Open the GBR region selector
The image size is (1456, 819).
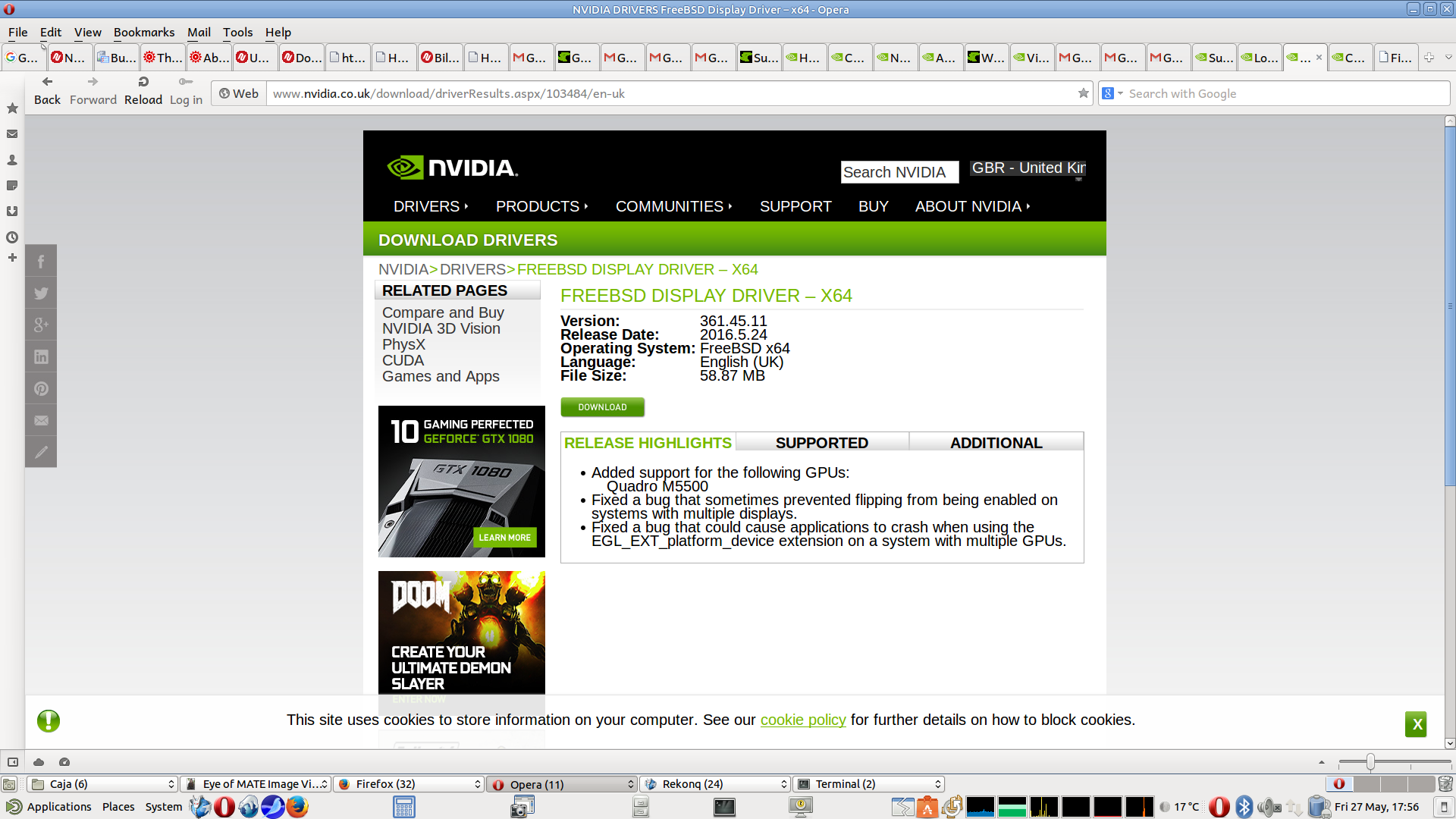[1028, 168]
